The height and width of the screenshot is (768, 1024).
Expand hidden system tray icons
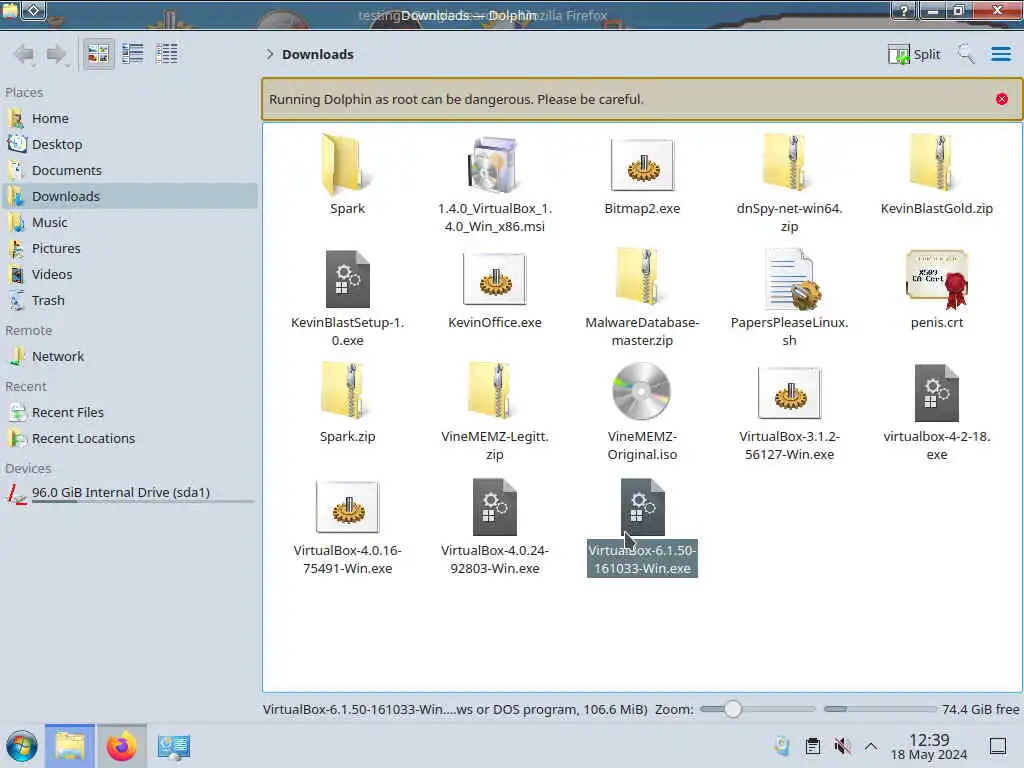[x=871, y=746]
